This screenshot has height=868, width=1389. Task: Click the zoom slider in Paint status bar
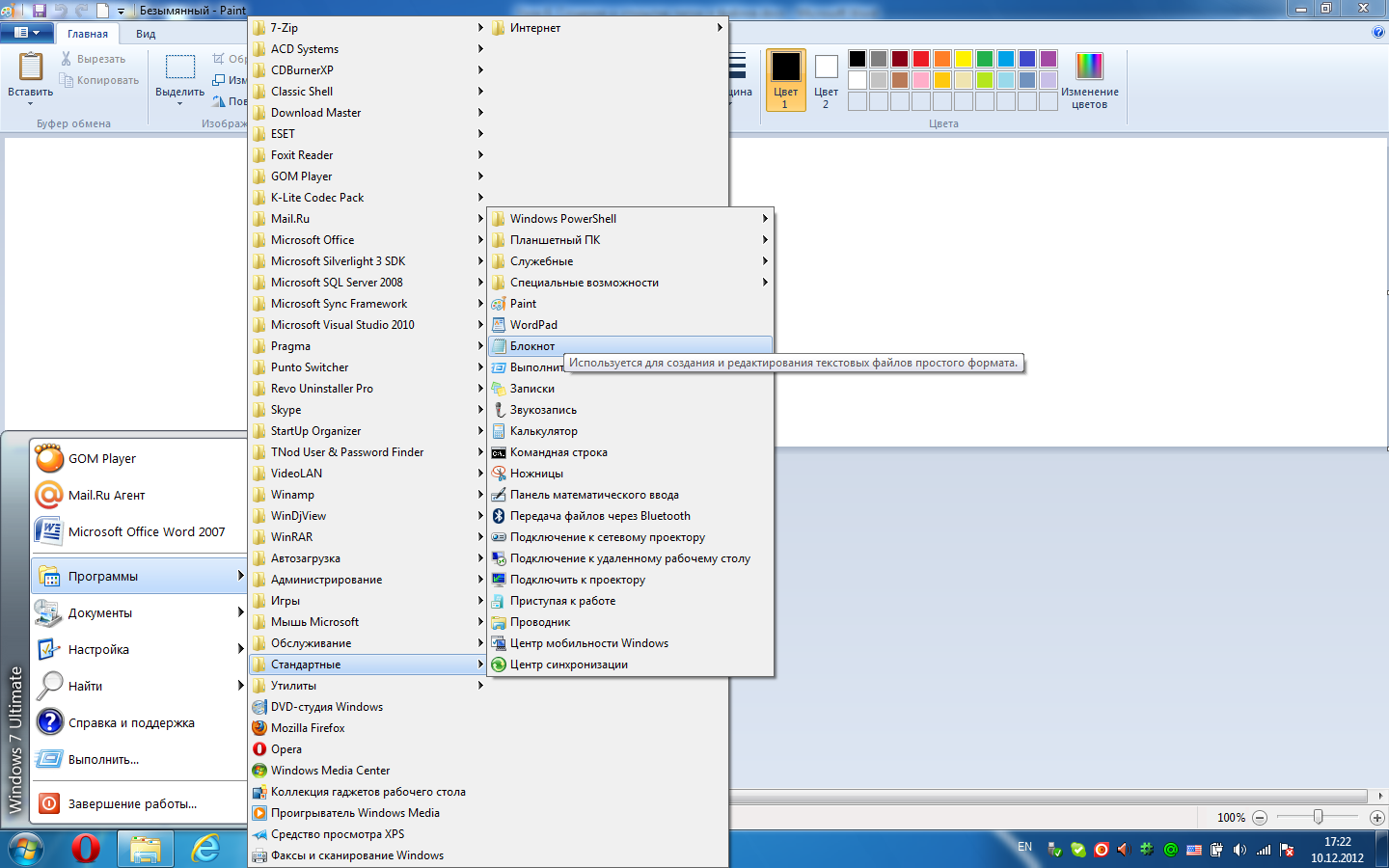[x=1318, y=817]
